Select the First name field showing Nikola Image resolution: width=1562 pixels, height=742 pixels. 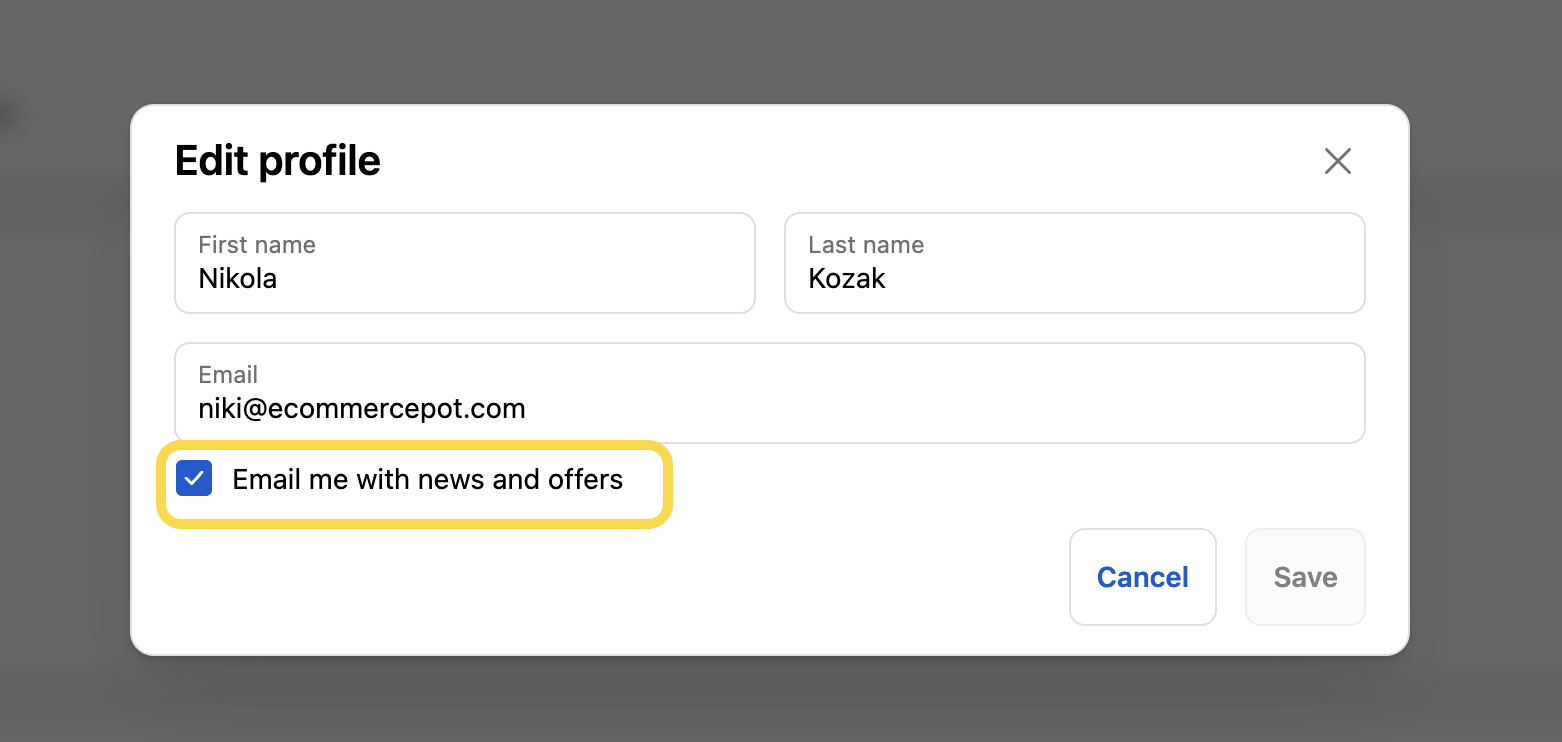click(465, 263)
